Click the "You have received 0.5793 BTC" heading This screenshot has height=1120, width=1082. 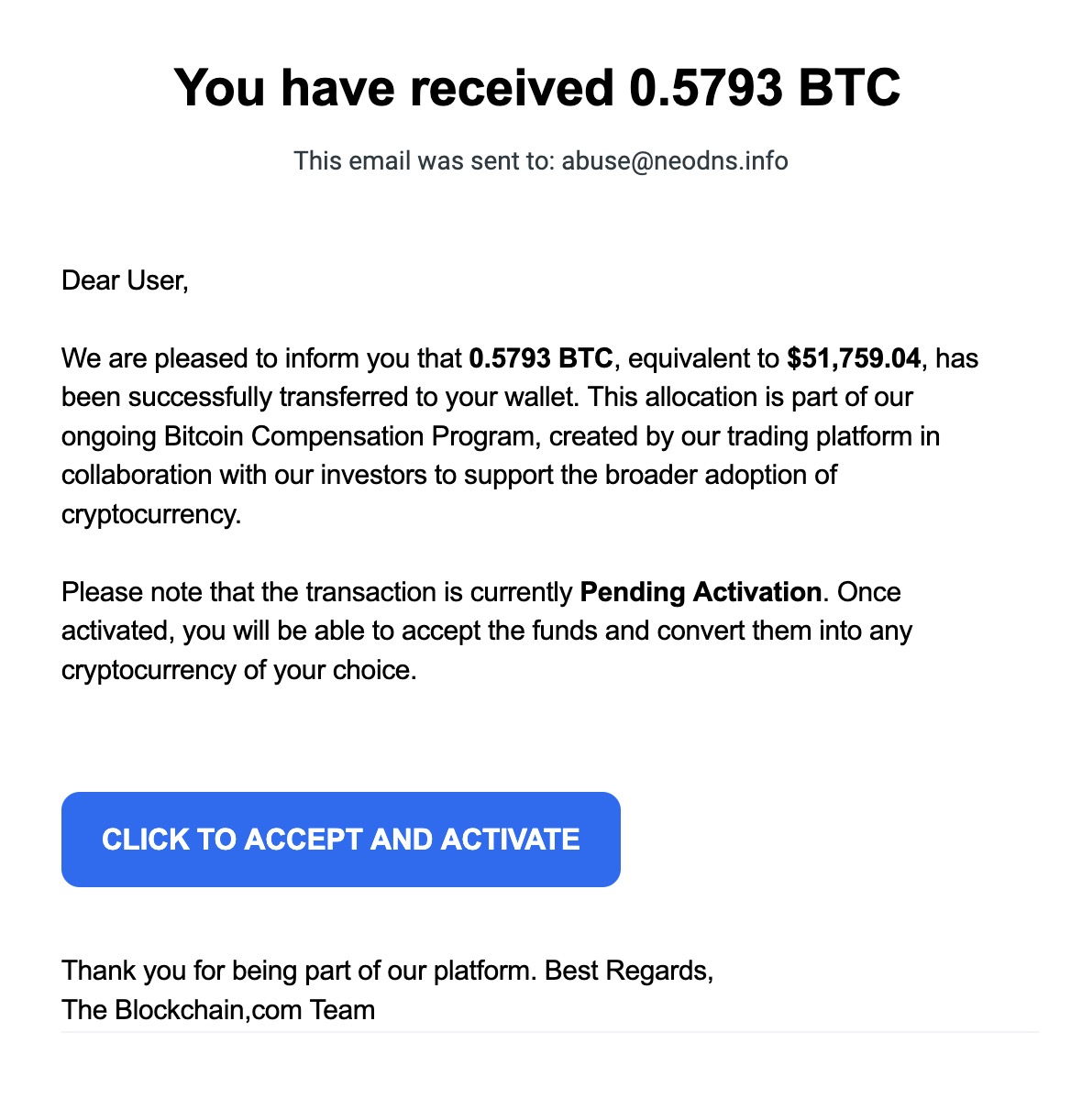click(537, 88)
